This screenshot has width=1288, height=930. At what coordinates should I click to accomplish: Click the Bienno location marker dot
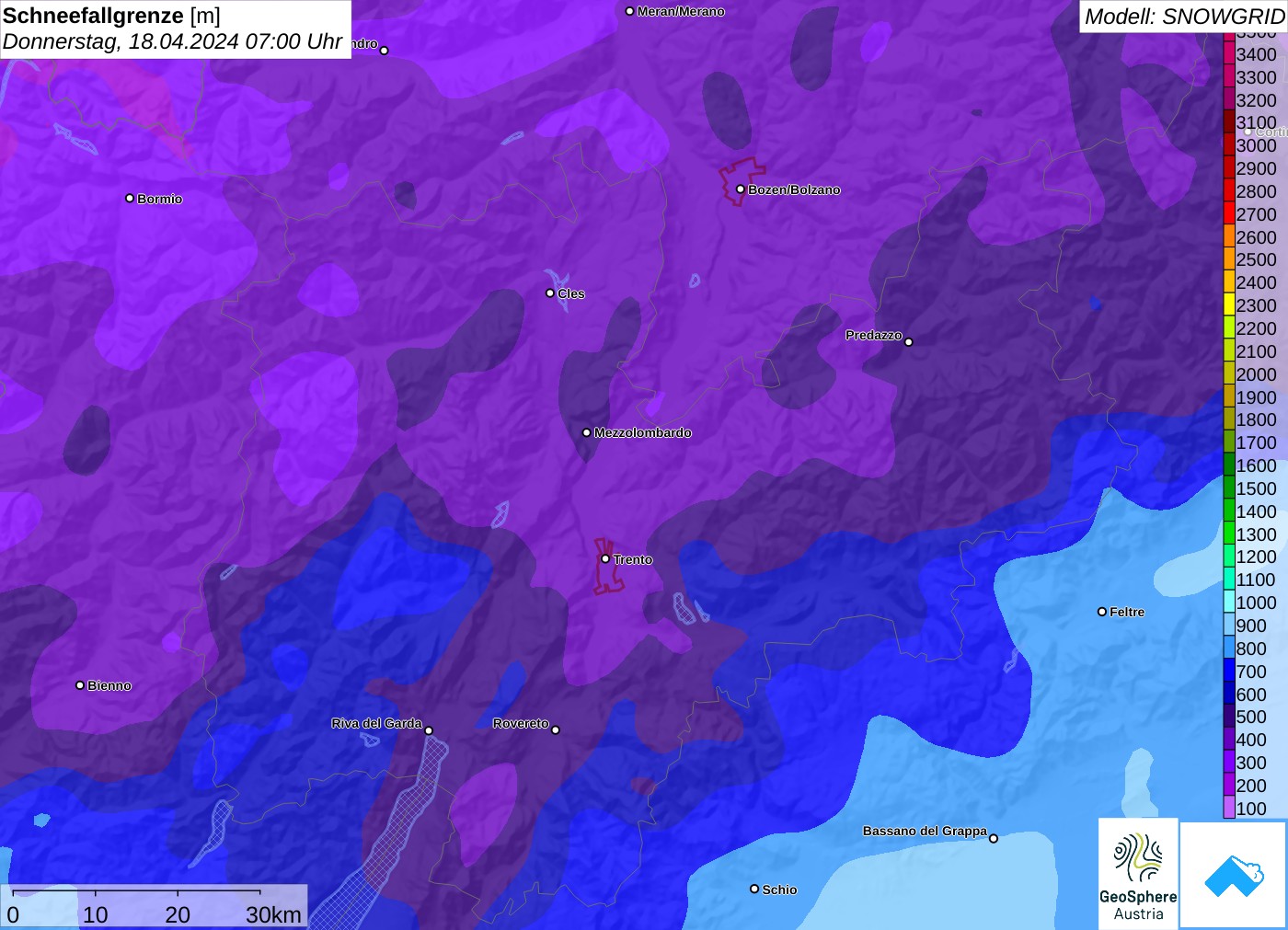(x=80, y=685)
